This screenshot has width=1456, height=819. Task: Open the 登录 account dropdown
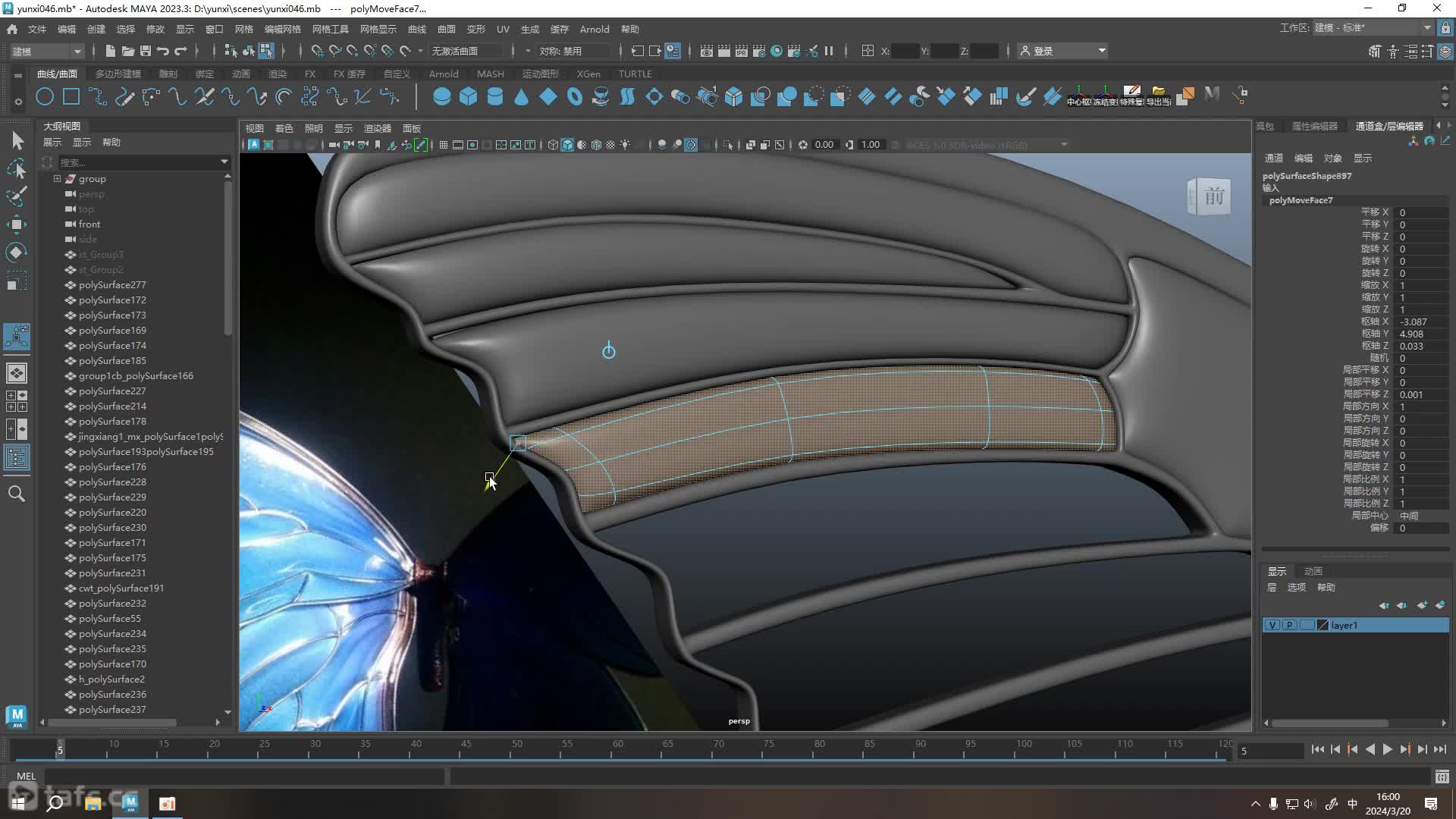coord(1062,51)
